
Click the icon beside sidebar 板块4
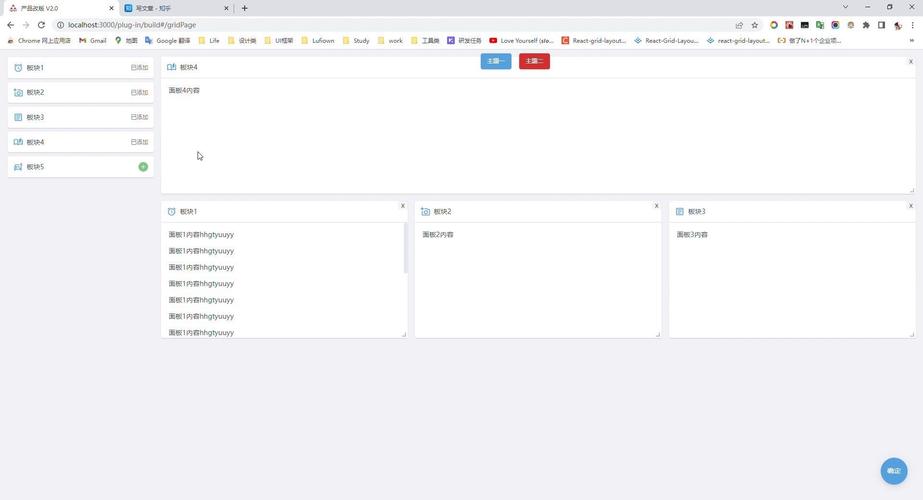pos(18,142)
